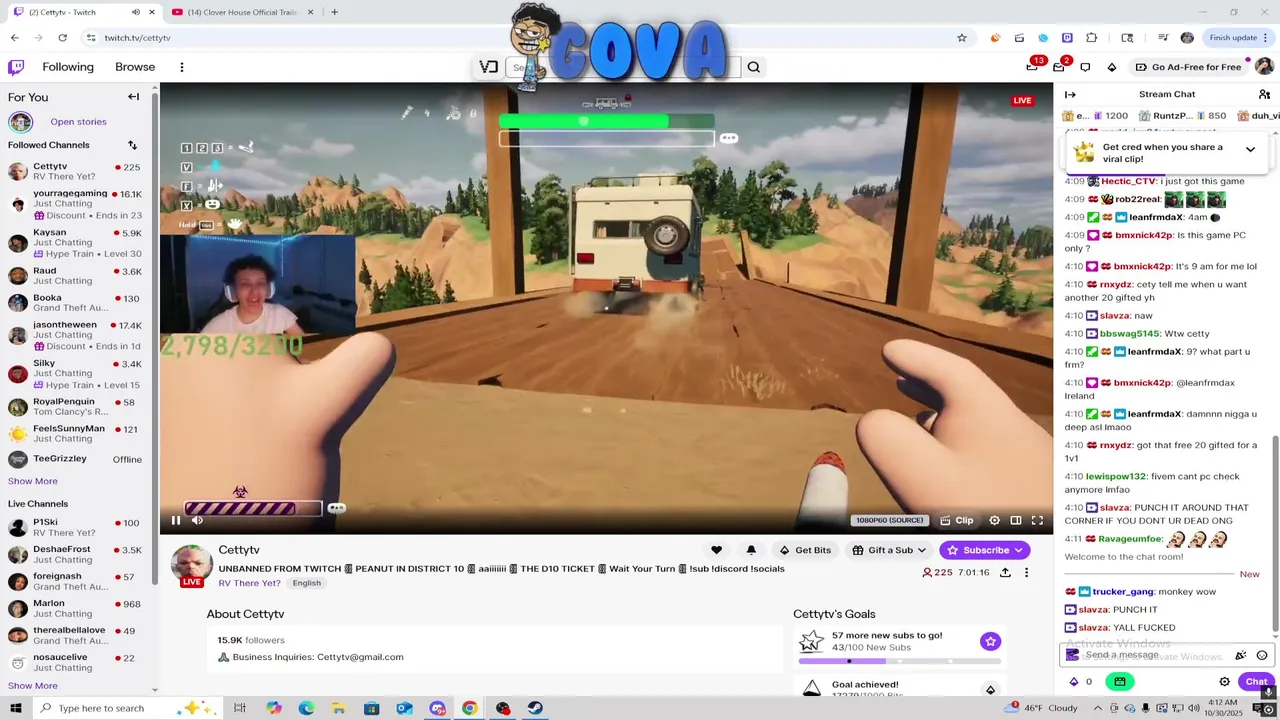
Task: Click the new subs goal progress bar
Action: click(898, 661)
